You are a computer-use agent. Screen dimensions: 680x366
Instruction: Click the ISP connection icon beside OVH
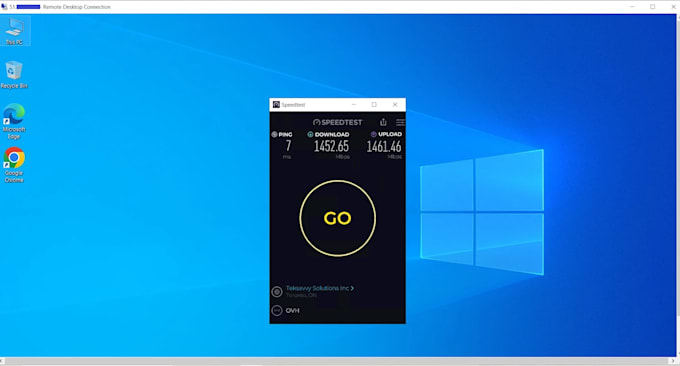277,310
